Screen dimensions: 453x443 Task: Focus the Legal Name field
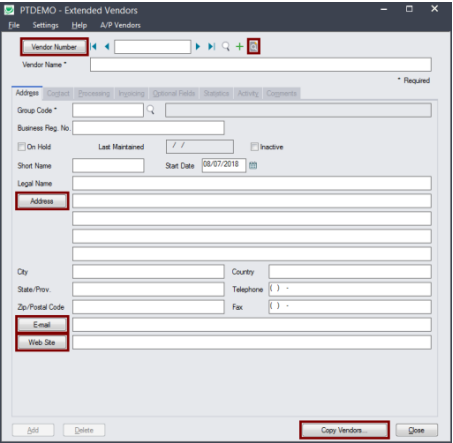click(252, 183)
